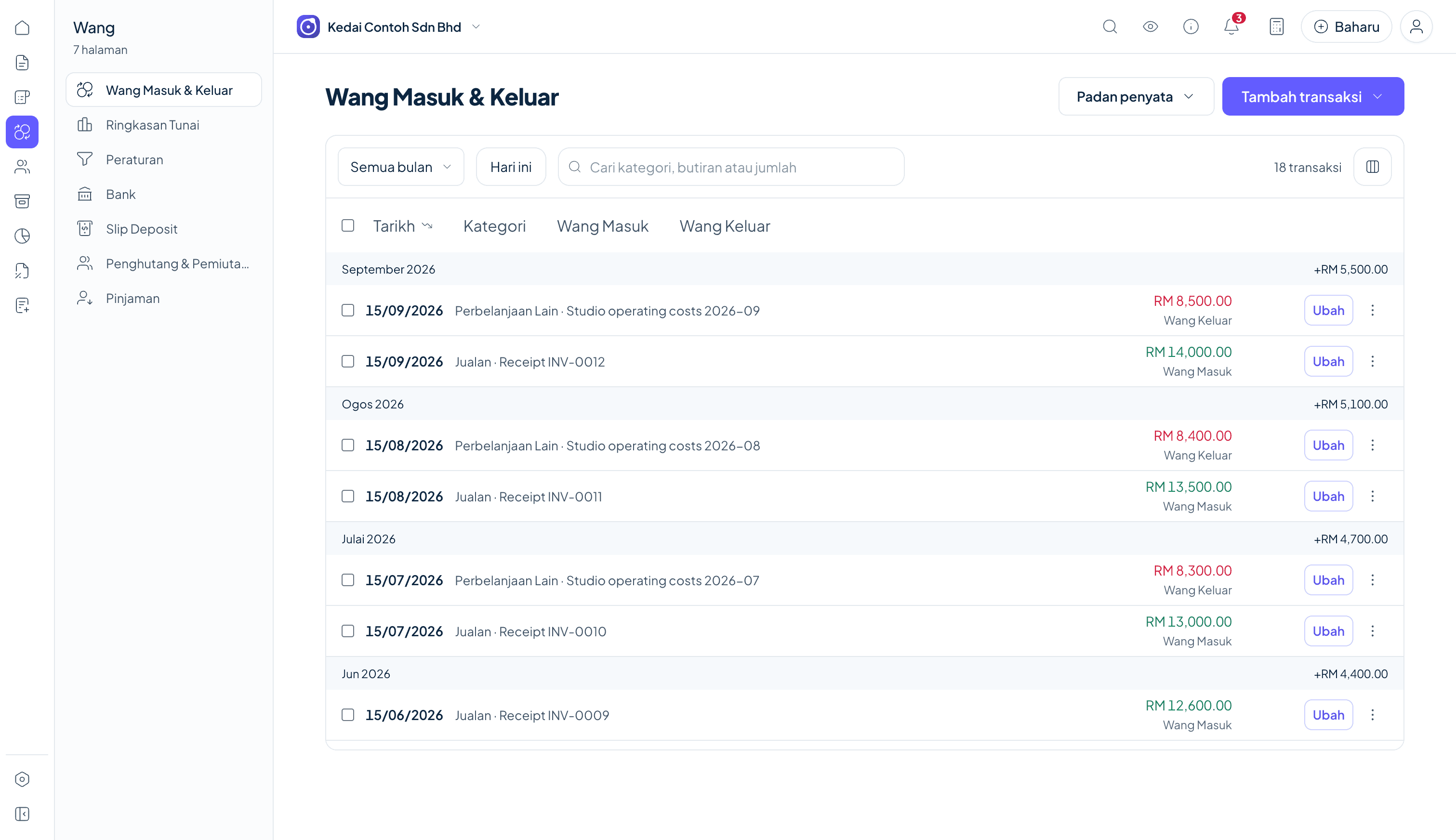The height and width of the screenshot is (840, 1456).
Task: Expand the Kedai Contoh Sdn Bhd company switcher
Action: [x=389, y=27]
